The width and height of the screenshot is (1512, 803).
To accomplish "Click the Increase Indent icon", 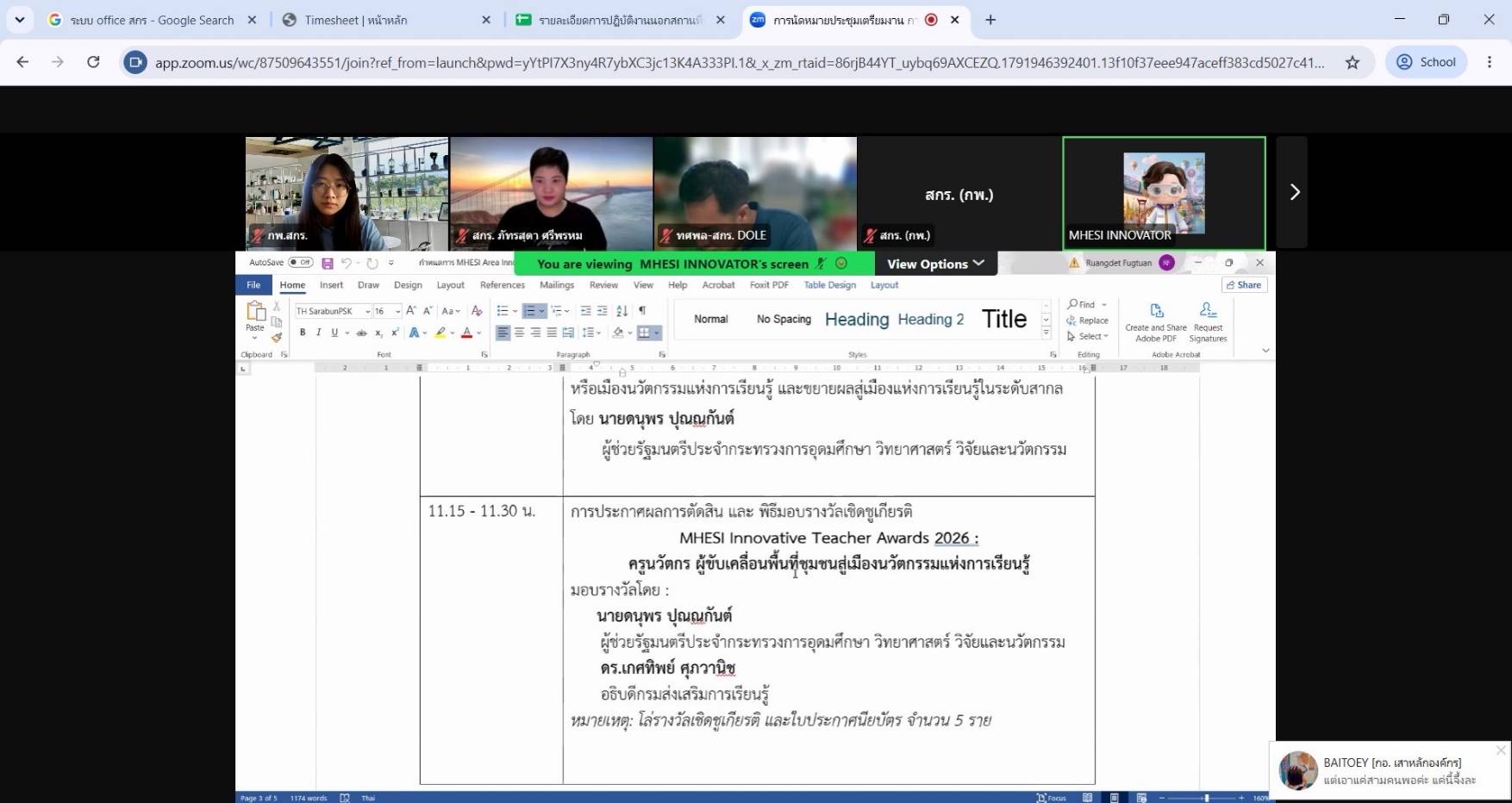I will pos(602,311).
